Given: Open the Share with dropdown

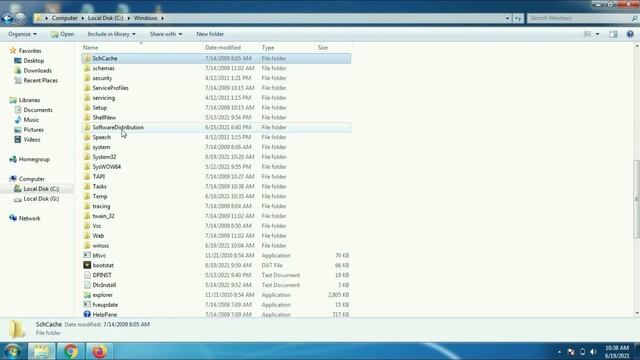Looking at the screenshot, I should tap(166, 34).
